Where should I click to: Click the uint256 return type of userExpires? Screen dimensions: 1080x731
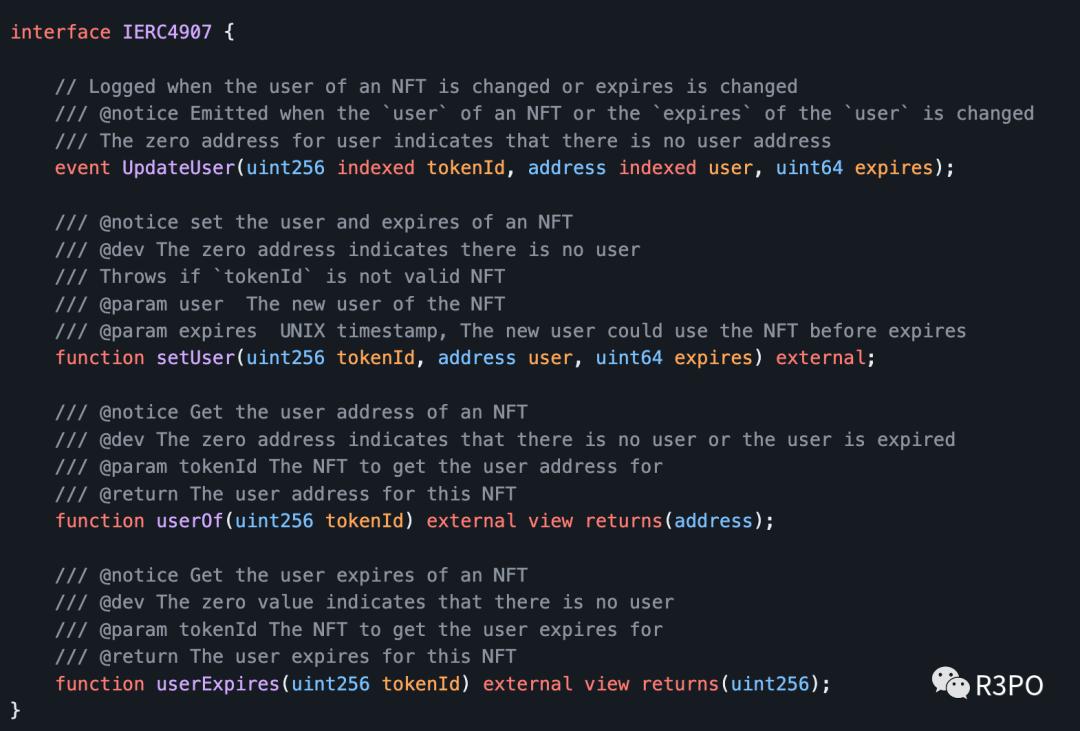coord(769,684)
